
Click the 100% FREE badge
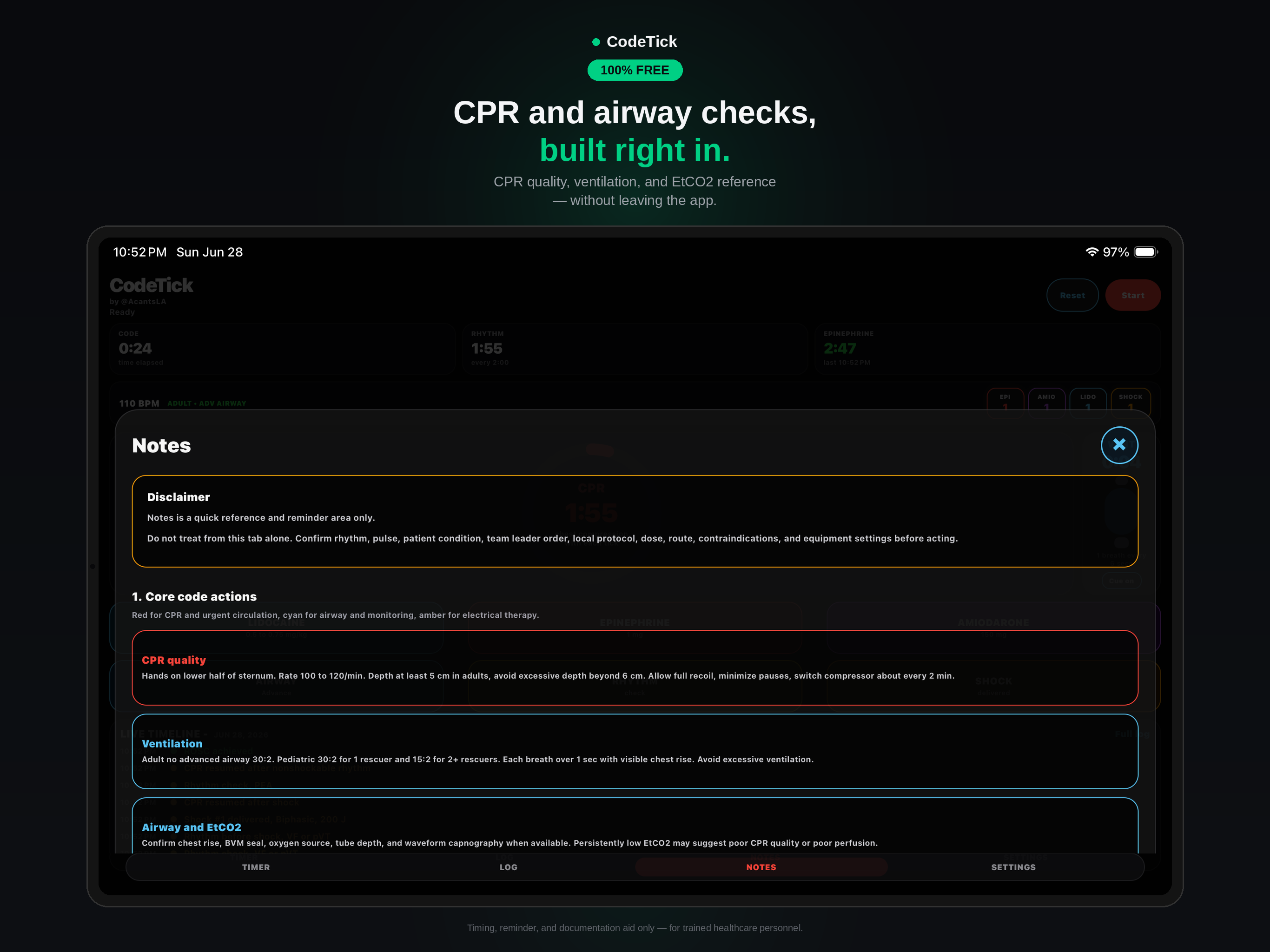pos(635,70)
